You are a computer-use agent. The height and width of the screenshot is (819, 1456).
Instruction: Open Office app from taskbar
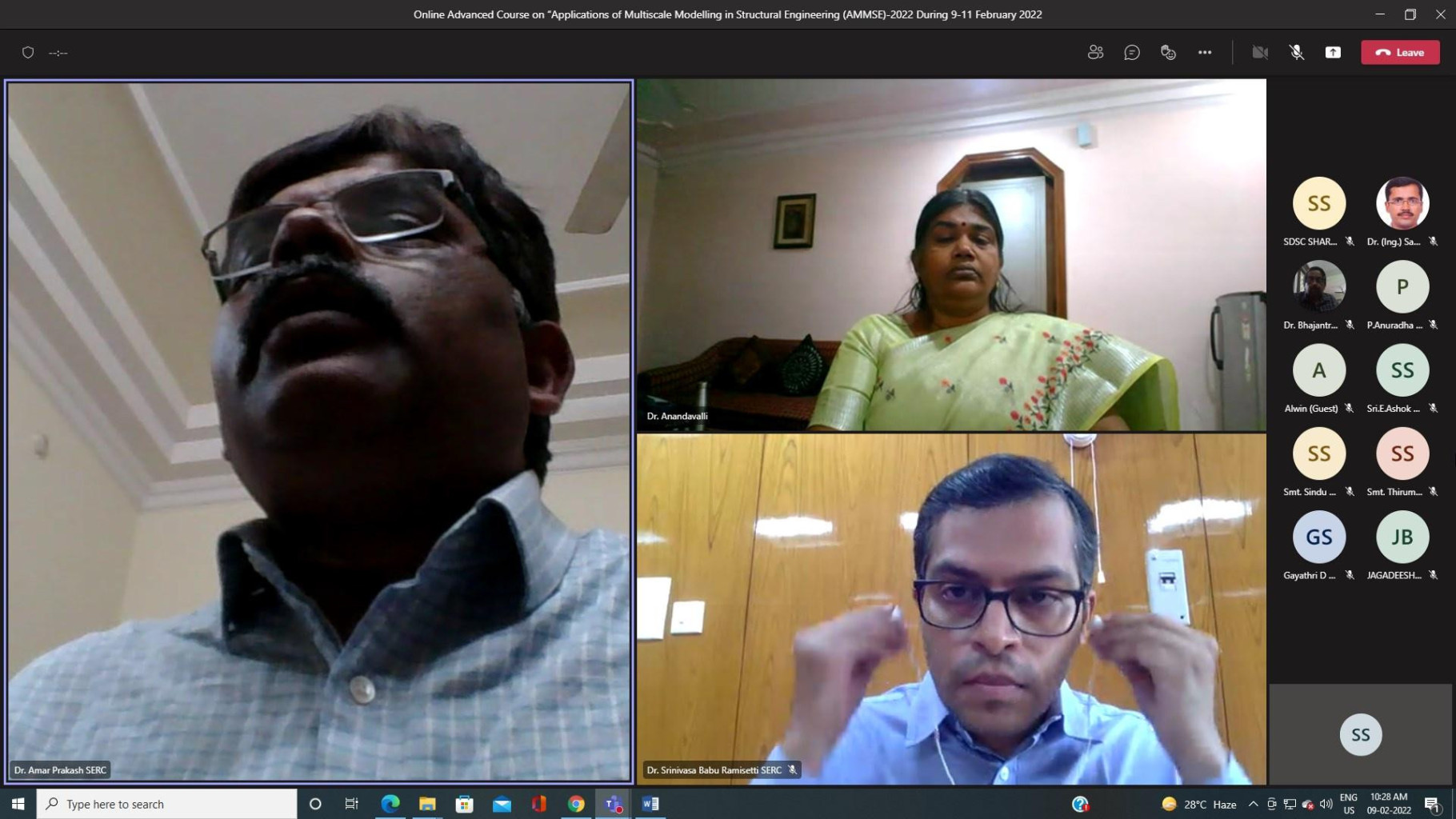(x=538, y=804)
